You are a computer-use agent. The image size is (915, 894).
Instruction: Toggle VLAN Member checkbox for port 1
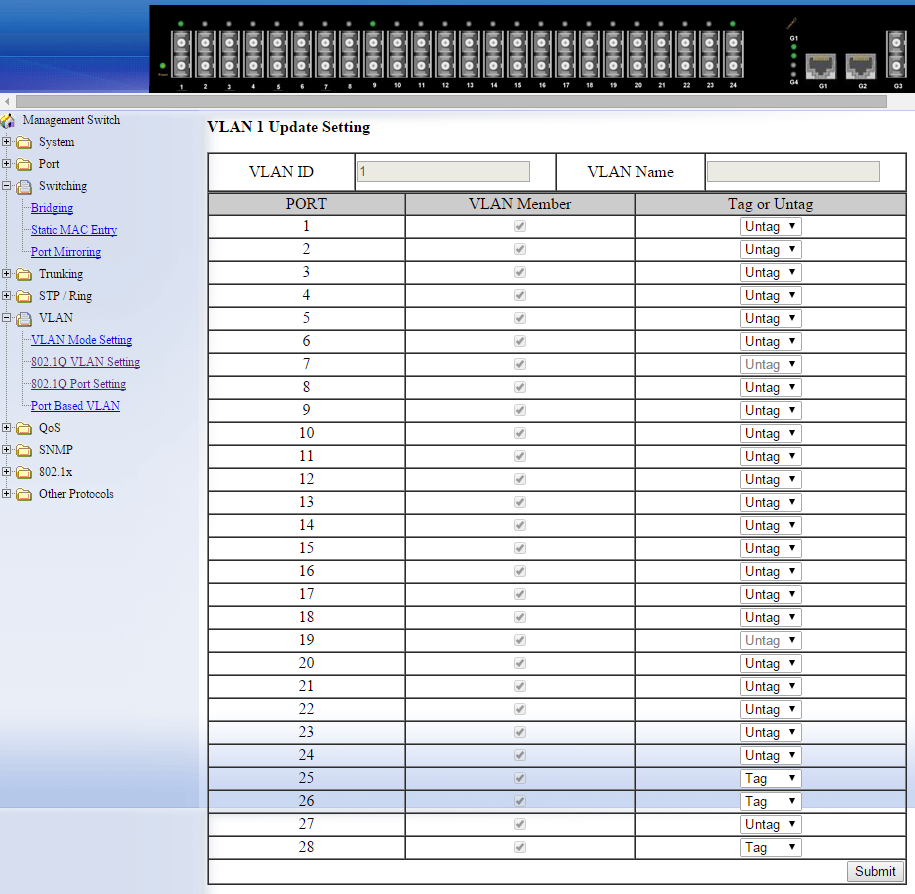coord(520,227)
